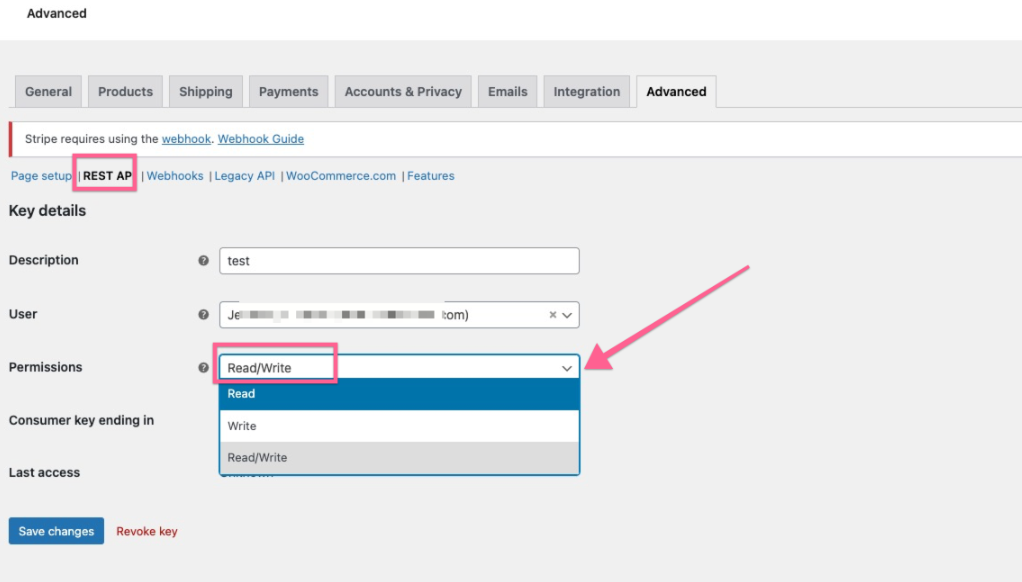Choose Write from permissions list
This screenshot has width=1022, height=582.
[x=399, y=426]
